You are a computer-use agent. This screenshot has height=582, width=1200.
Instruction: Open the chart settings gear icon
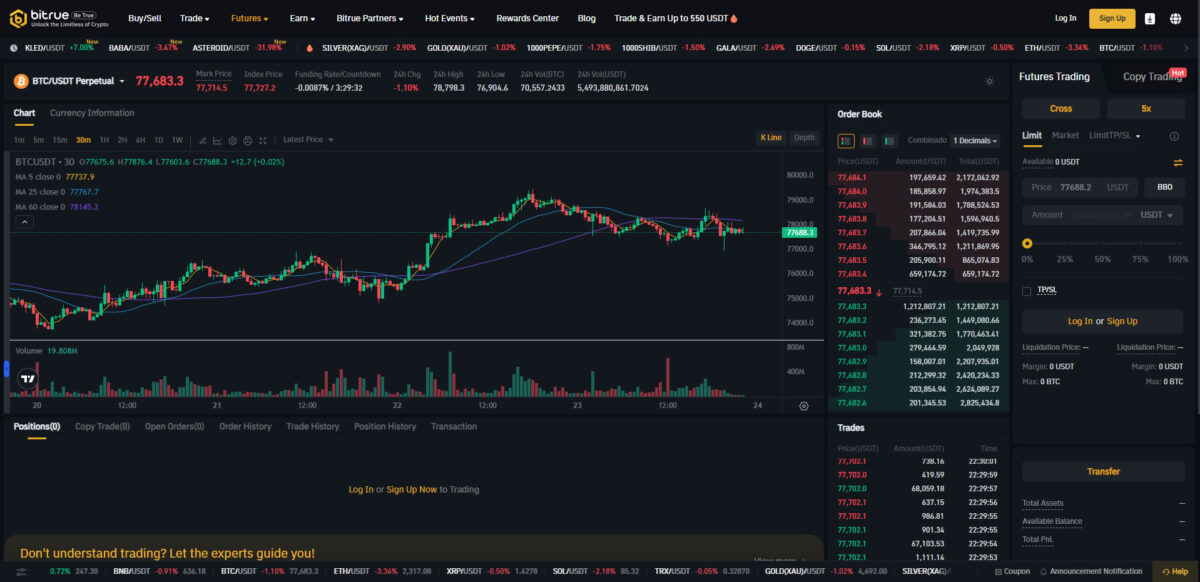point(232,140)
